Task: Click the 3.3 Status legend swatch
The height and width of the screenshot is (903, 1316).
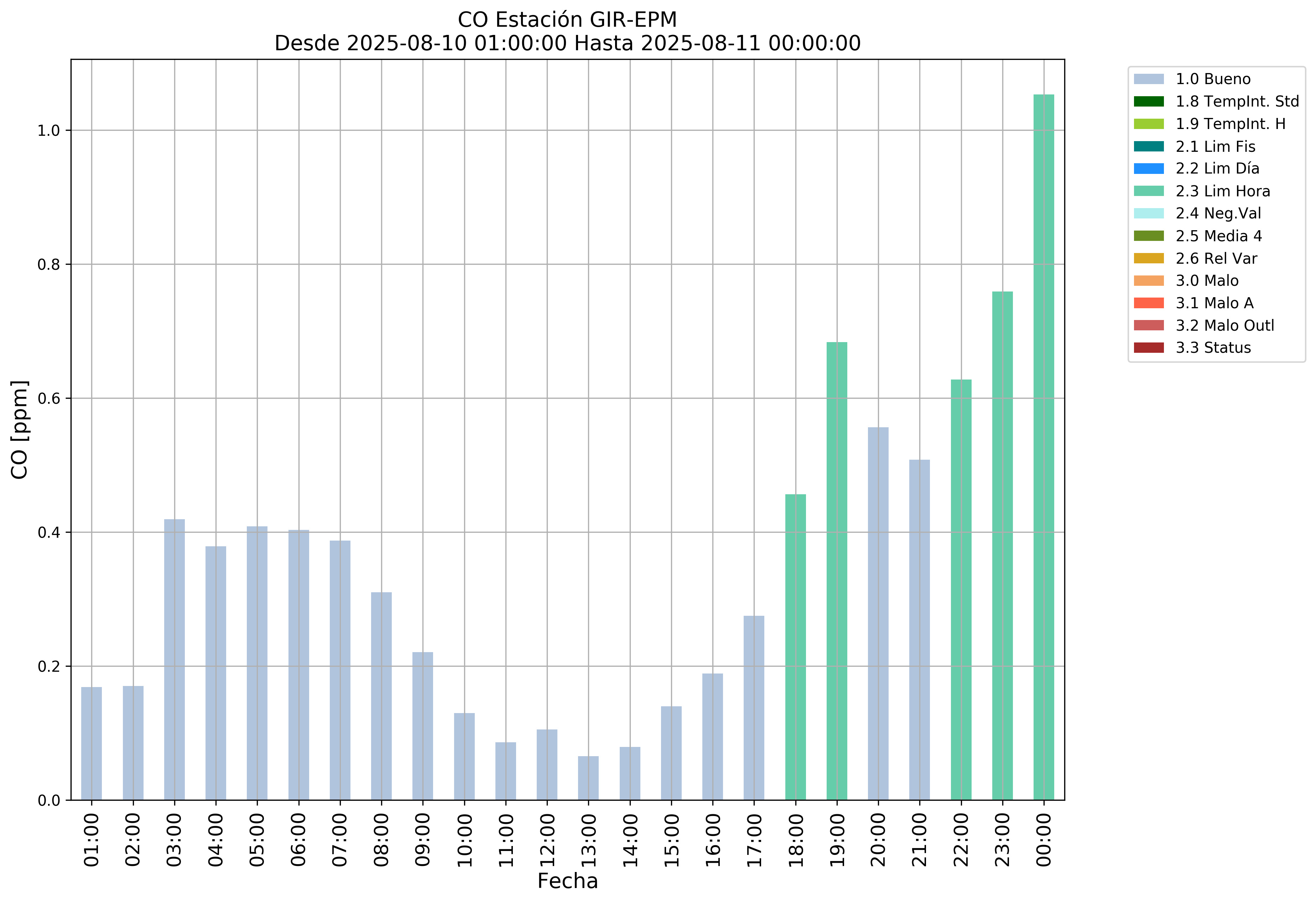Action: click(1148, 348)
